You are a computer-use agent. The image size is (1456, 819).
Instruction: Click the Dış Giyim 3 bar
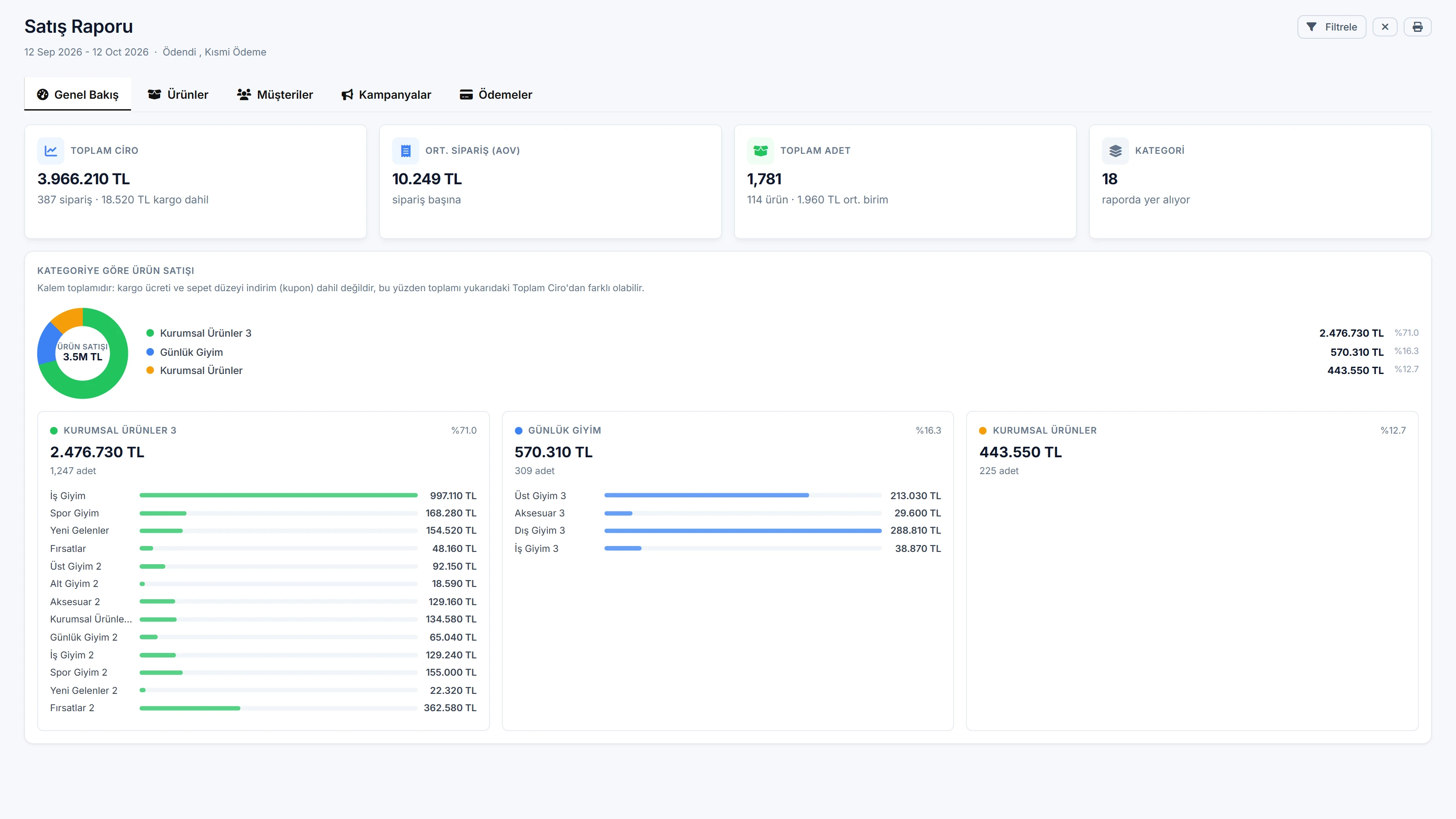pos(743,530)
